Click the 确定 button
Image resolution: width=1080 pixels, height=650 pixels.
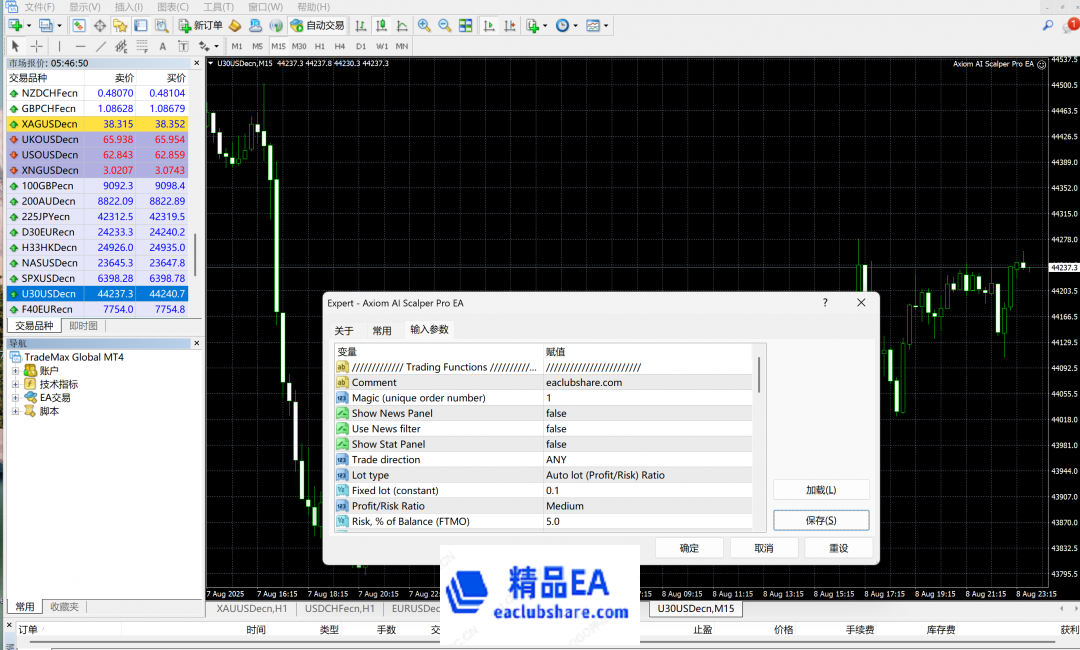pos(689,548)
